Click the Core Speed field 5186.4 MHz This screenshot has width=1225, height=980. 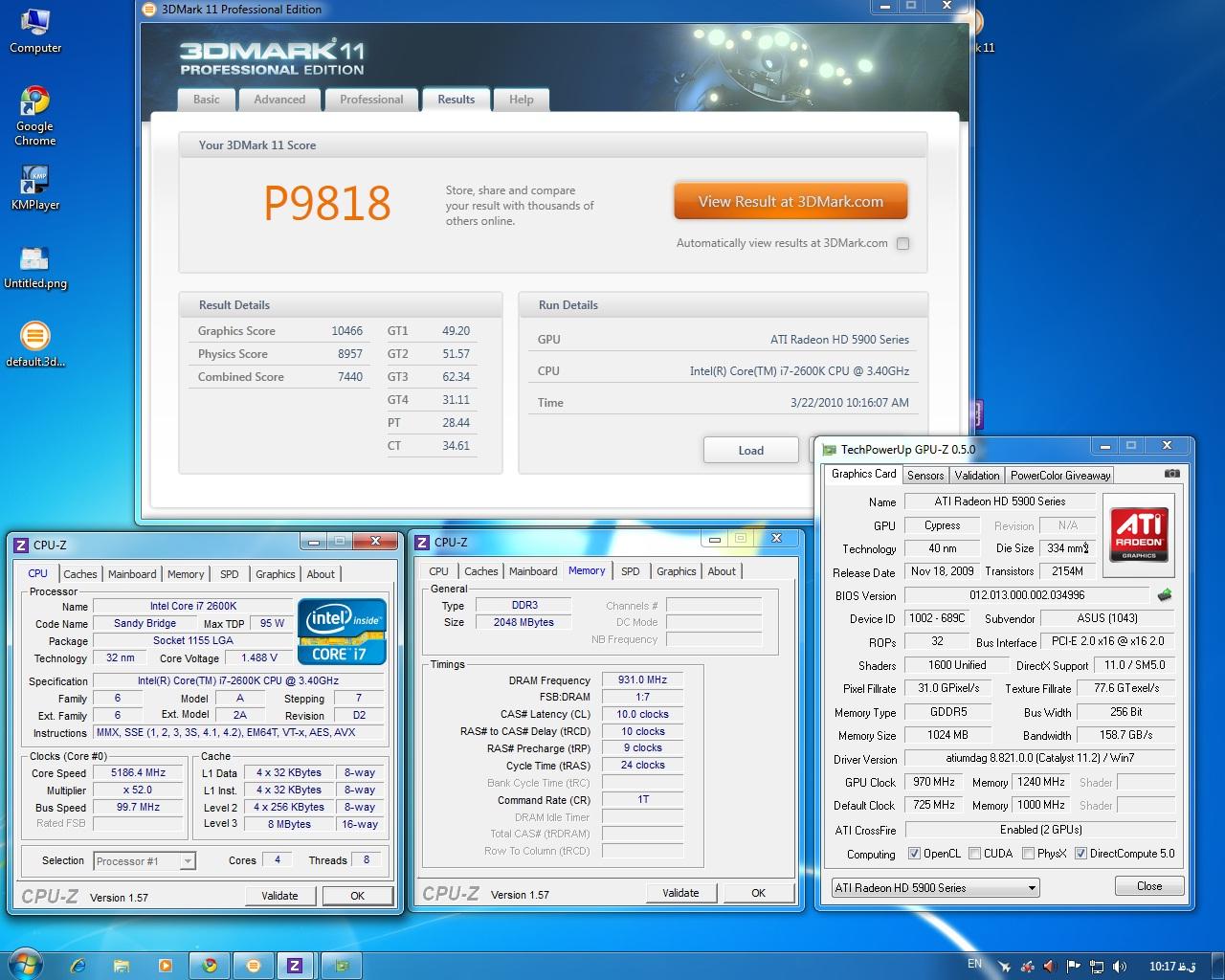[x=139, y=773]
